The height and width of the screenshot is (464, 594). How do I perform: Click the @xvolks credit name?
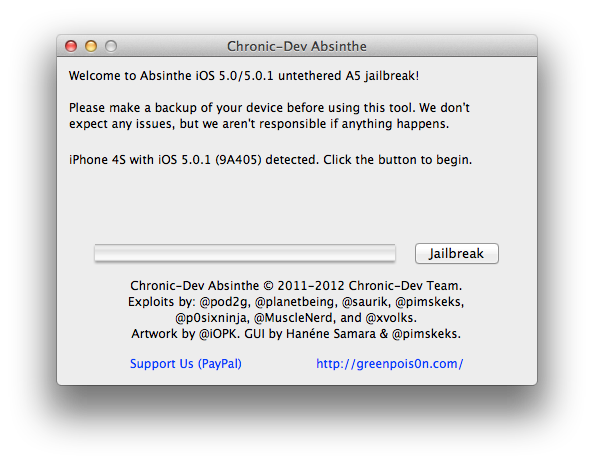point(391,318)
